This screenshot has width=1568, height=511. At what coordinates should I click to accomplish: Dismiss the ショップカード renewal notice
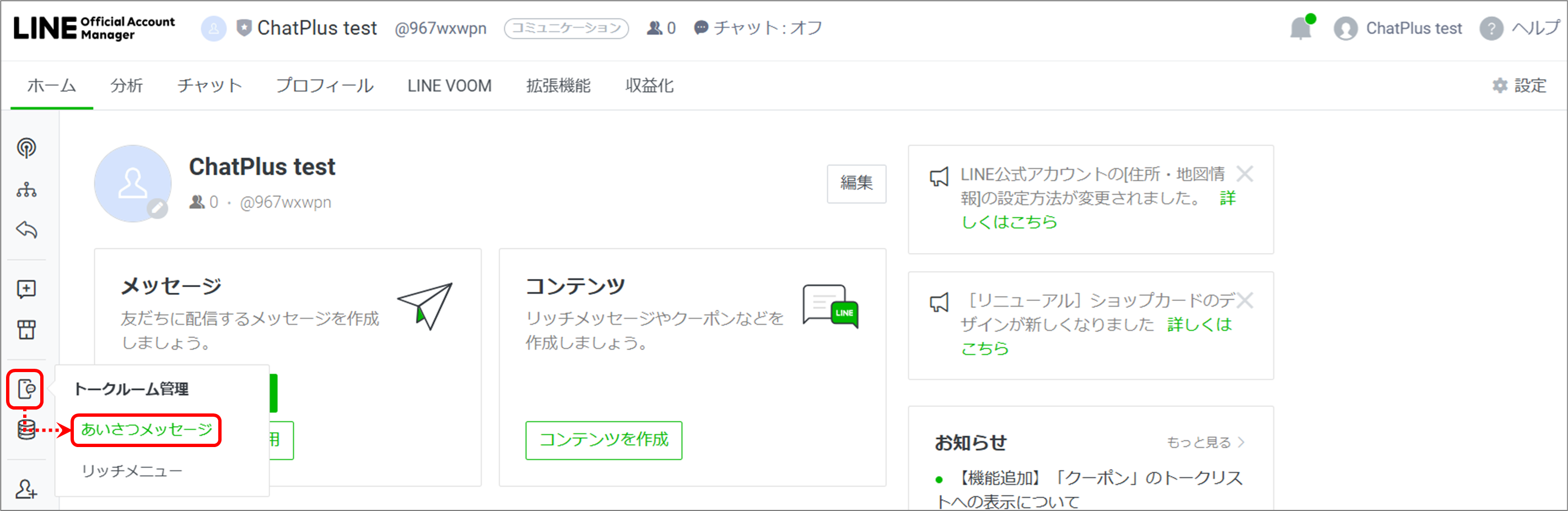pos(1245,300)
